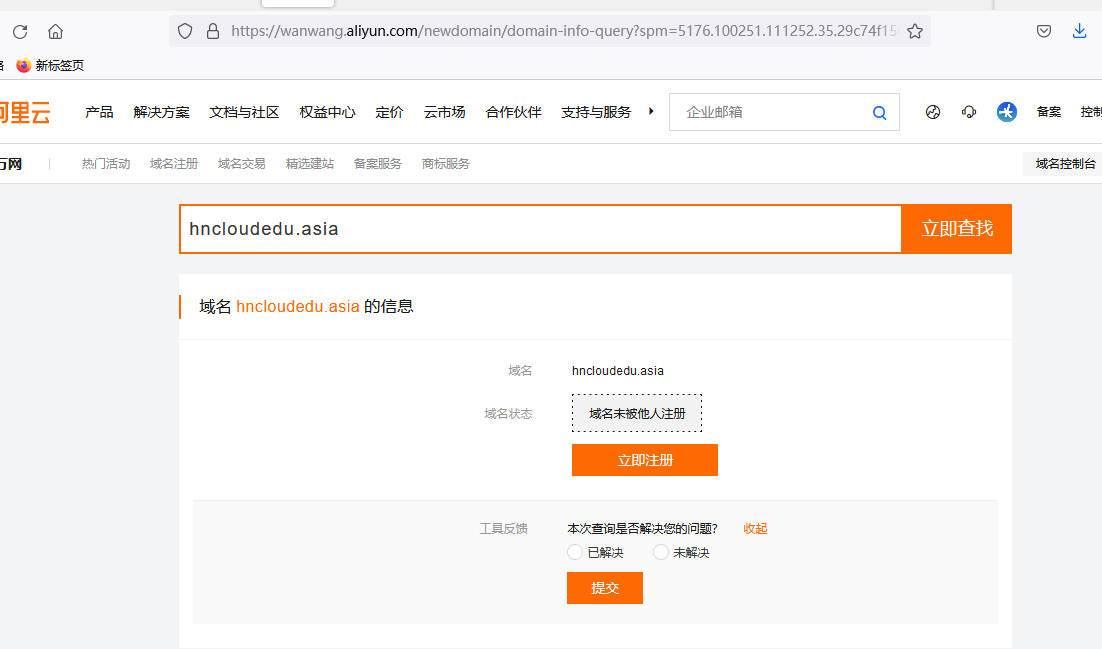The width and height of the screenshot is (1102, 649).
Task: Open the 域名控制台 button
Action: click(1065, 164)
